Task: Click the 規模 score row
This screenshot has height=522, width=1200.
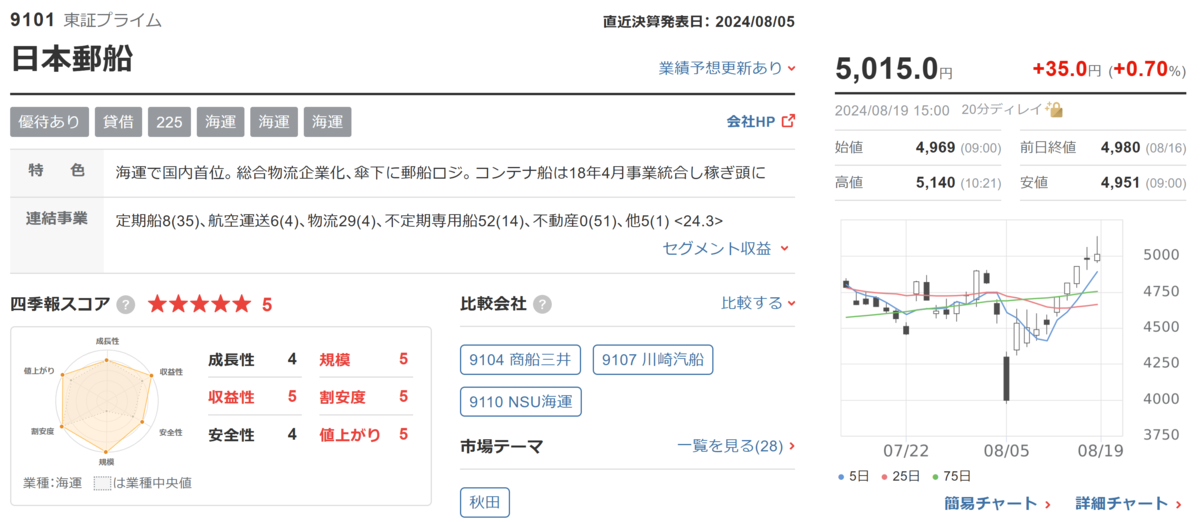Action: [x=365, y=359]
